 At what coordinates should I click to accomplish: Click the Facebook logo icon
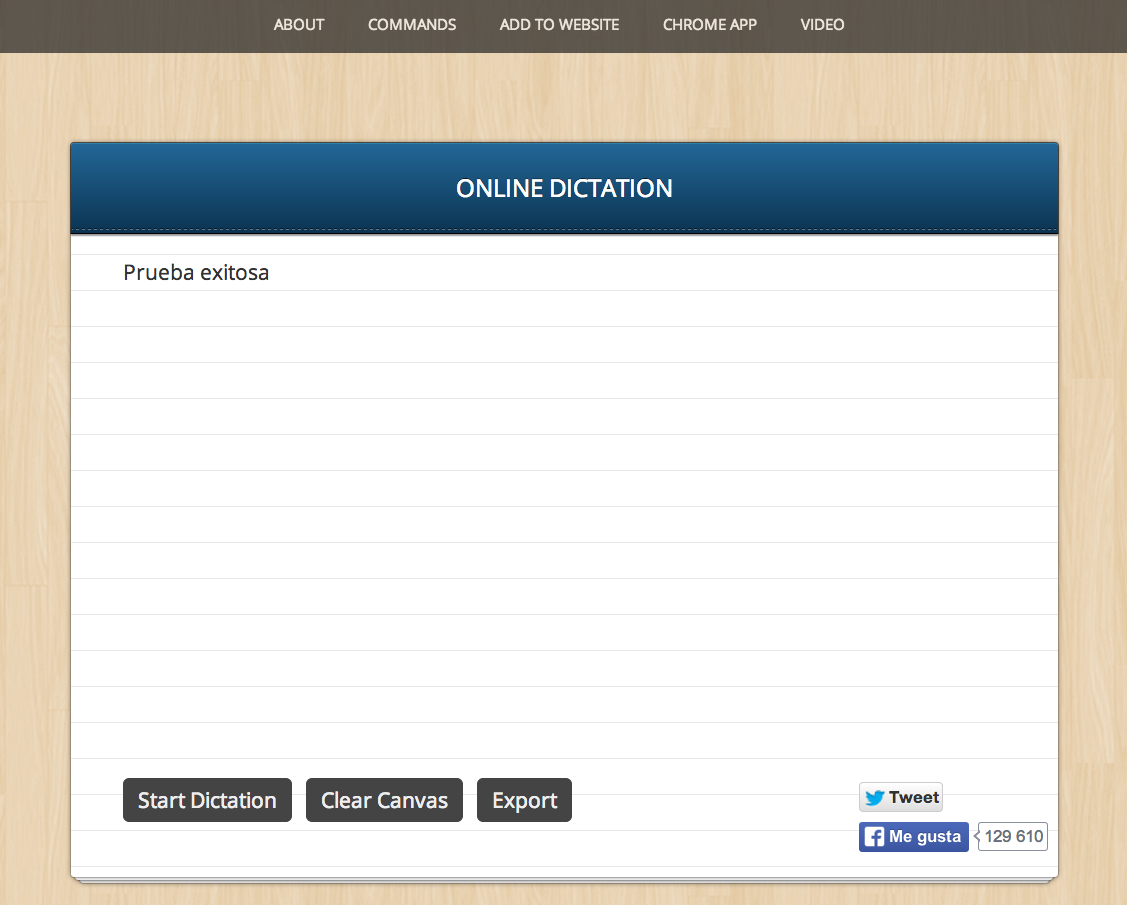click(874, 837)
